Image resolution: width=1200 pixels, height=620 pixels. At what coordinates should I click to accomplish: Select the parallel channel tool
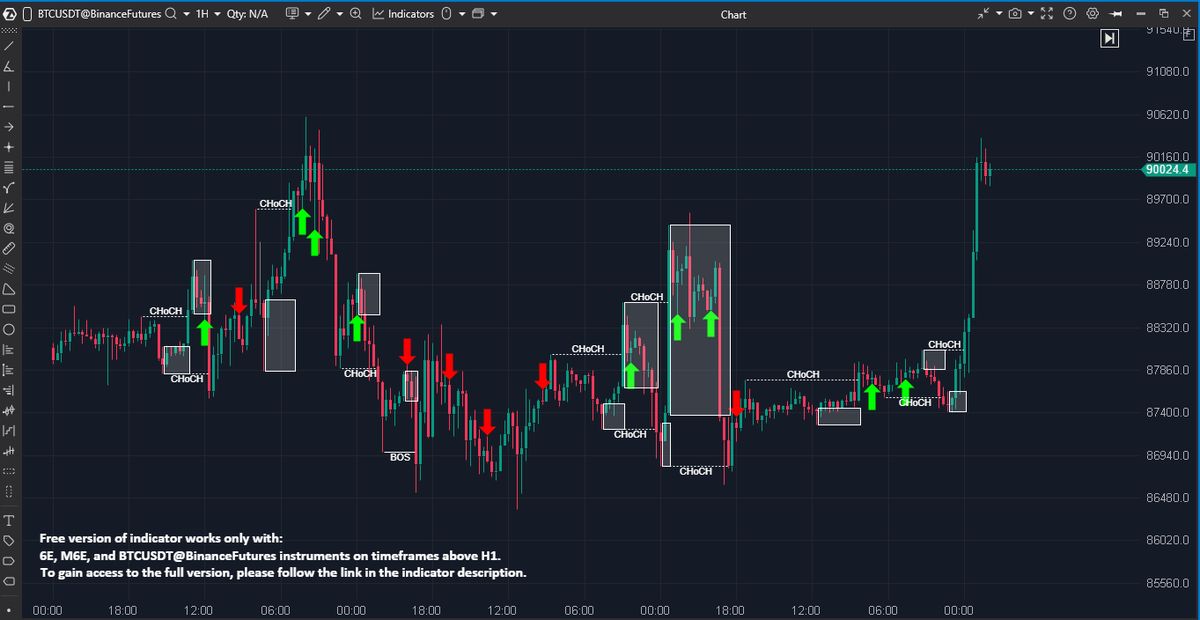tap(9, 268)
